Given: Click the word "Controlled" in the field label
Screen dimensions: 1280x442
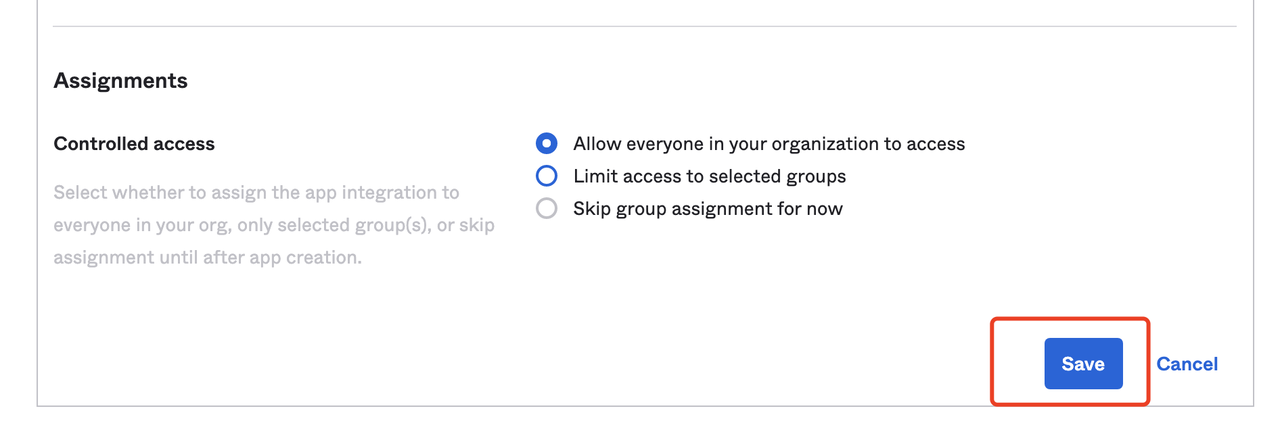Looking at the screenshot, I should point(96,143).
